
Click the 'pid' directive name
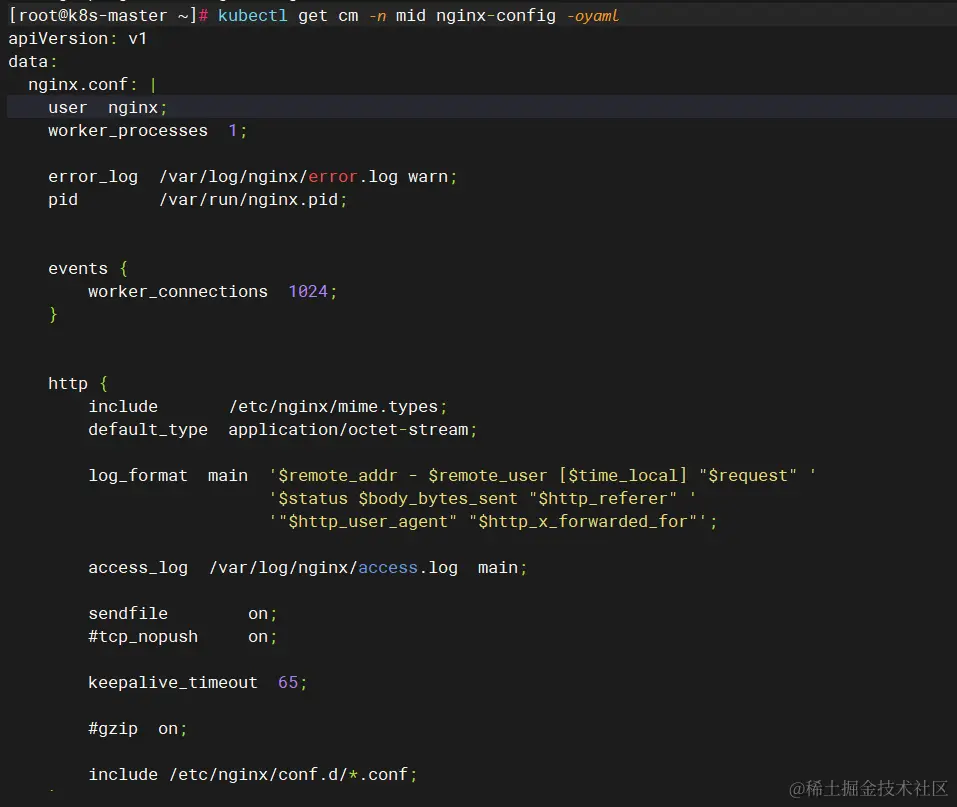click(x=63, y=200)
